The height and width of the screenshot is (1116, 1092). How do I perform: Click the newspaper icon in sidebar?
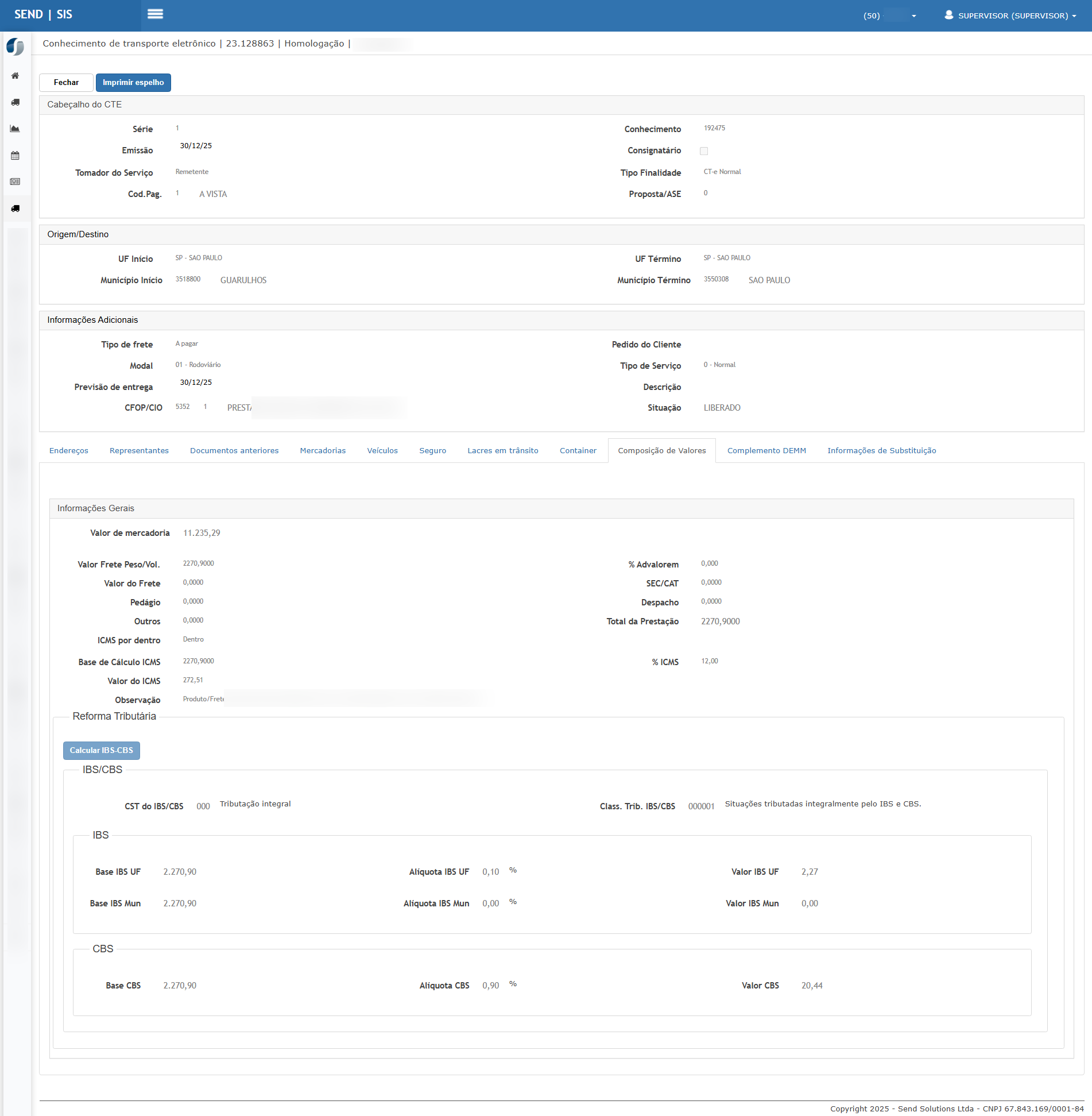[x=16, y=182]
